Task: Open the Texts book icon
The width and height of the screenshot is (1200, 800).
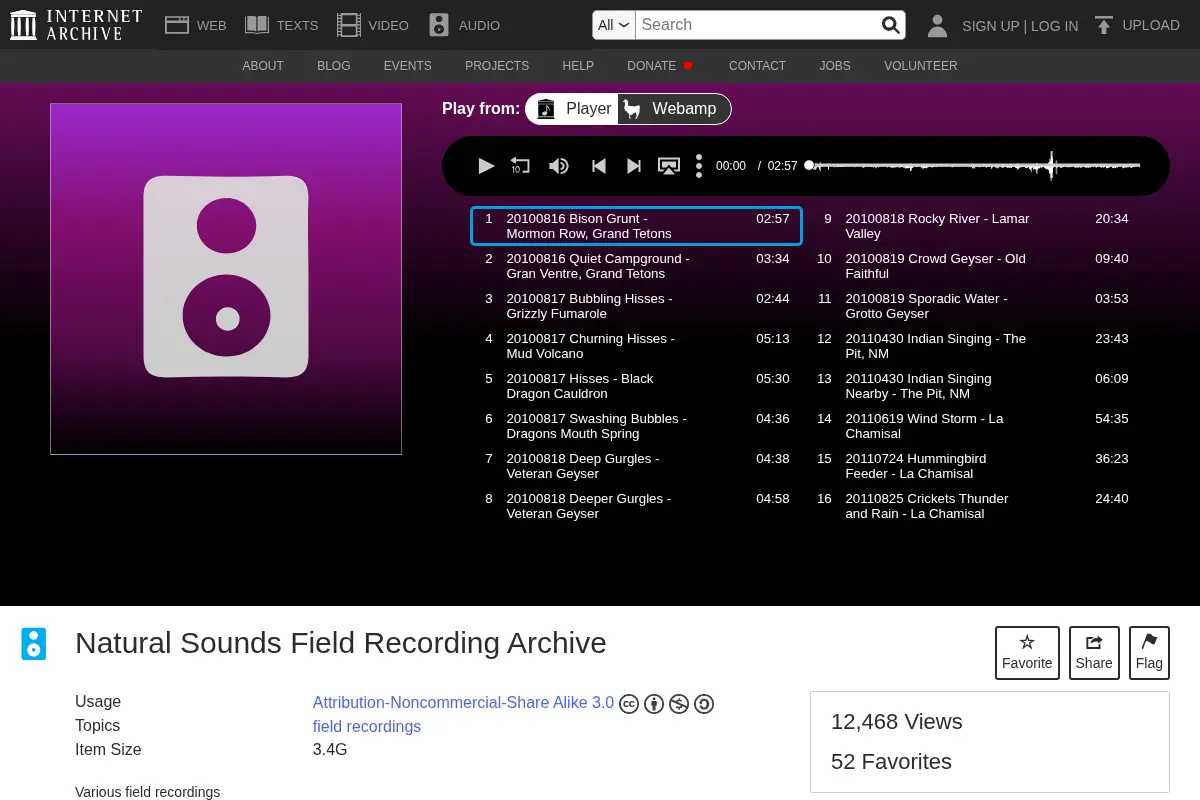Action: click(x=257, y=25)
